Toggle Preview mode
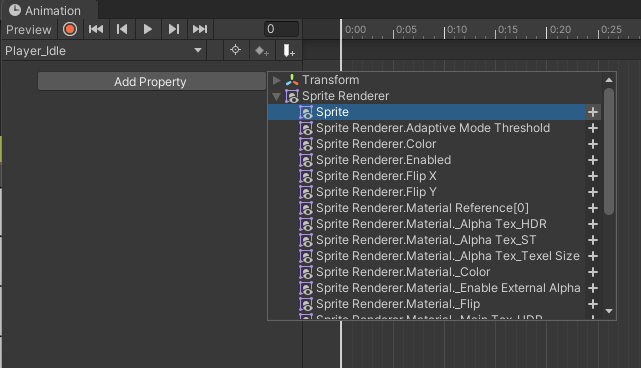 29,29
